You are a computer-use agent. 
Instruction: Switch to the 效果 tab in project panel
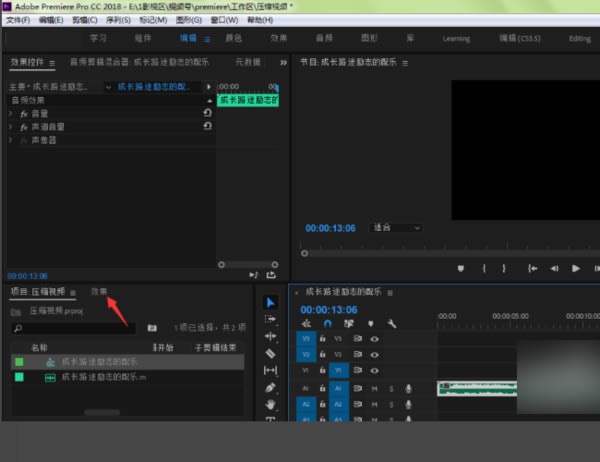[99, 291]
